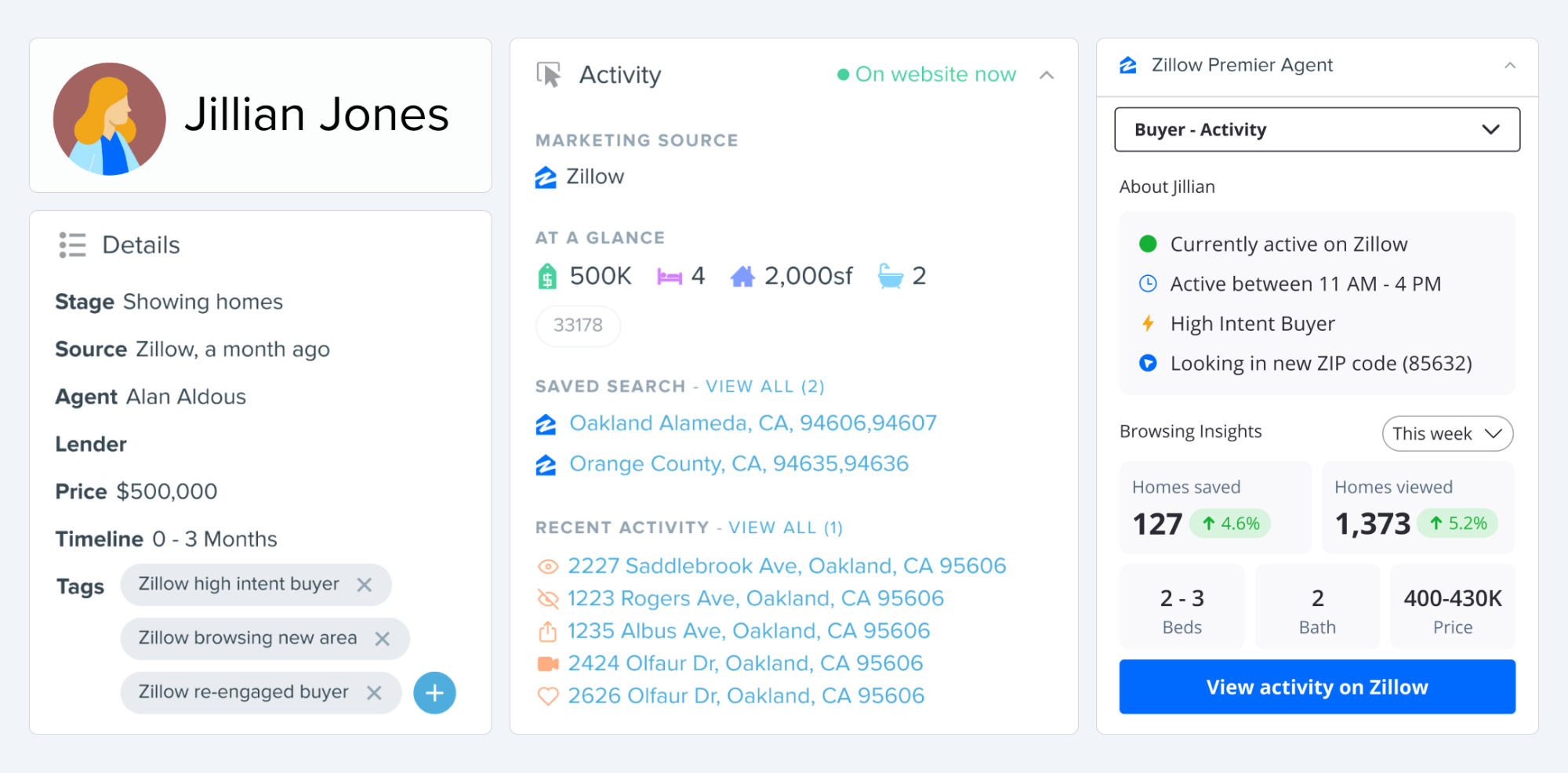Click hidden eye icon for Rogers Ave

(547, 599)
